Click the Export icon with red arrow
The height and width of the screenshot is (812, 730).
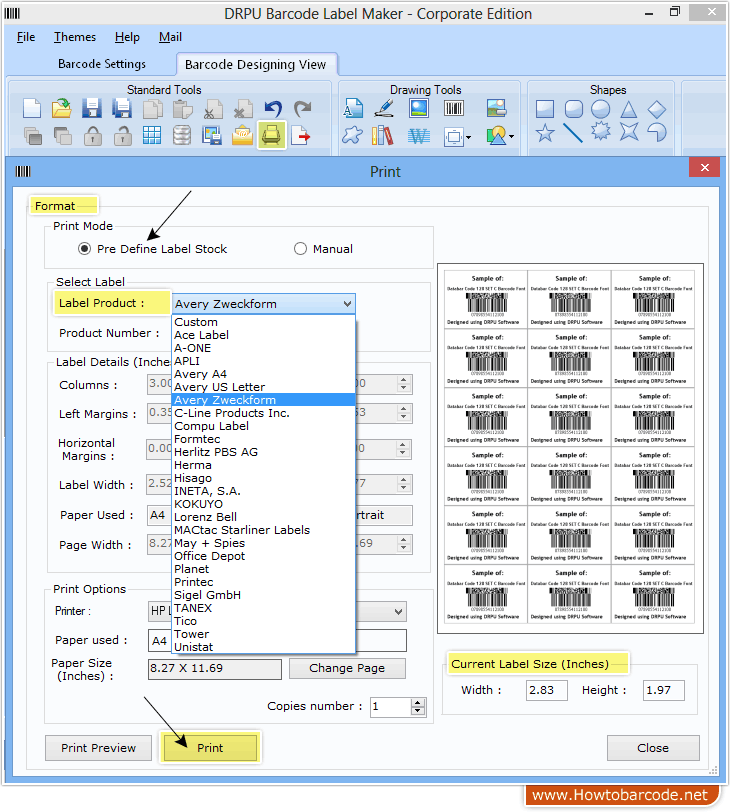[301, 136]
